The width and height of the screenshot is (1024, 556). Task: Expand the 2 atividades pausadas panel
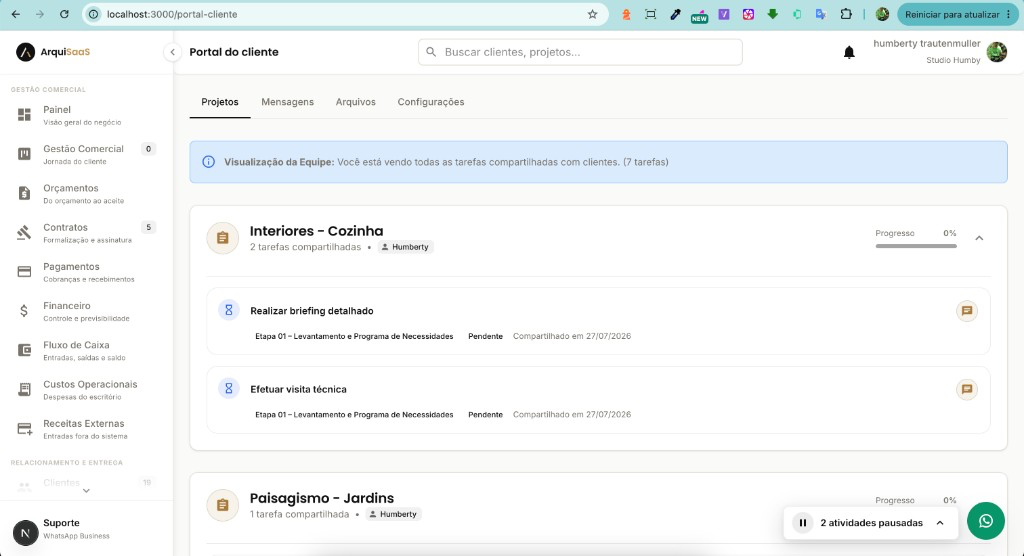940,523
